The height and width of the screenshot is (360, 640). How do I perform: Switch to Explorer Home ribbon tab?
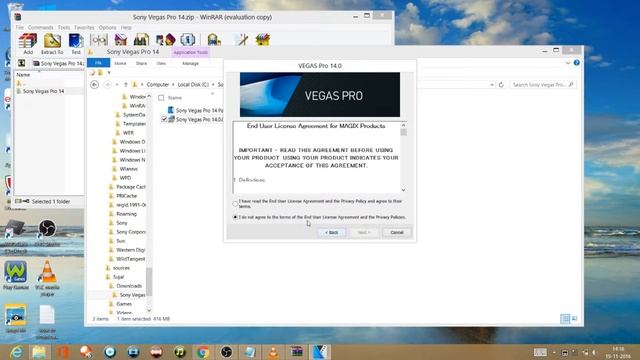[x=120, y=63]
